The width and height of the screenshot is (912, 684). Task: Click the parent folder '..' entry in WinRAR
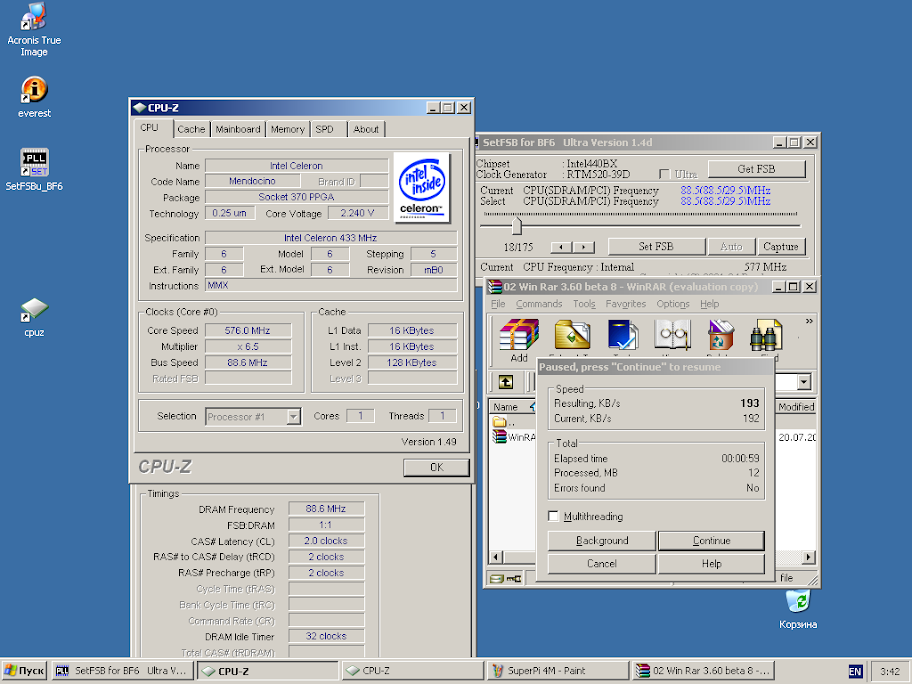503,422
